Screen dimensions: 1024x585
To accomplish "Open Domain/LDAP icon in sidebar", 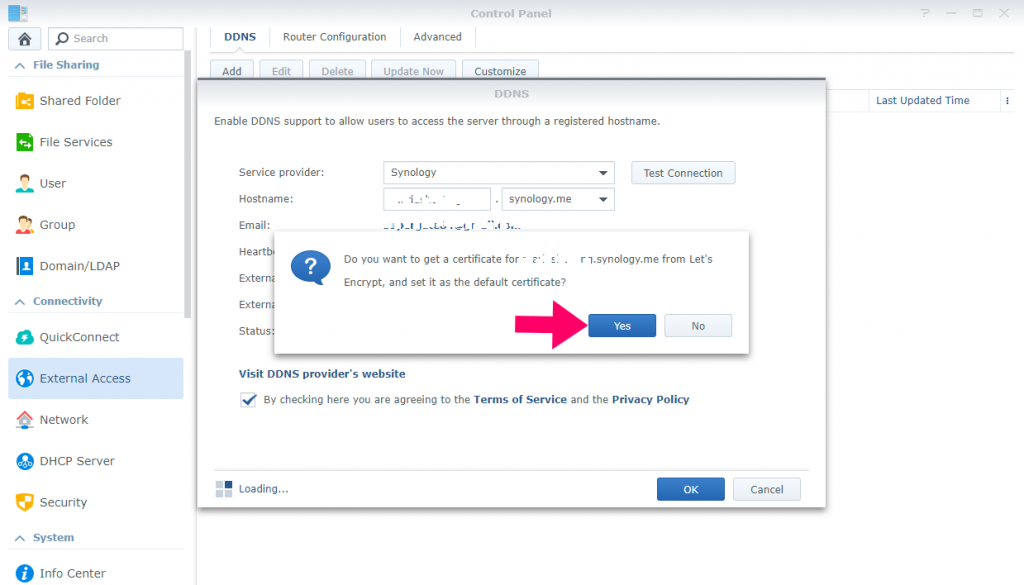I will click(x=25, y=267).
